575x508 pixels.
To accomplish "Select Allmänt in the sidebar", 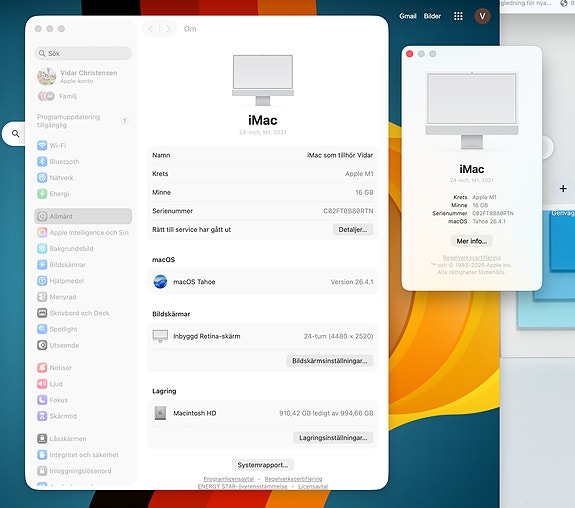I will coord(83,216).
